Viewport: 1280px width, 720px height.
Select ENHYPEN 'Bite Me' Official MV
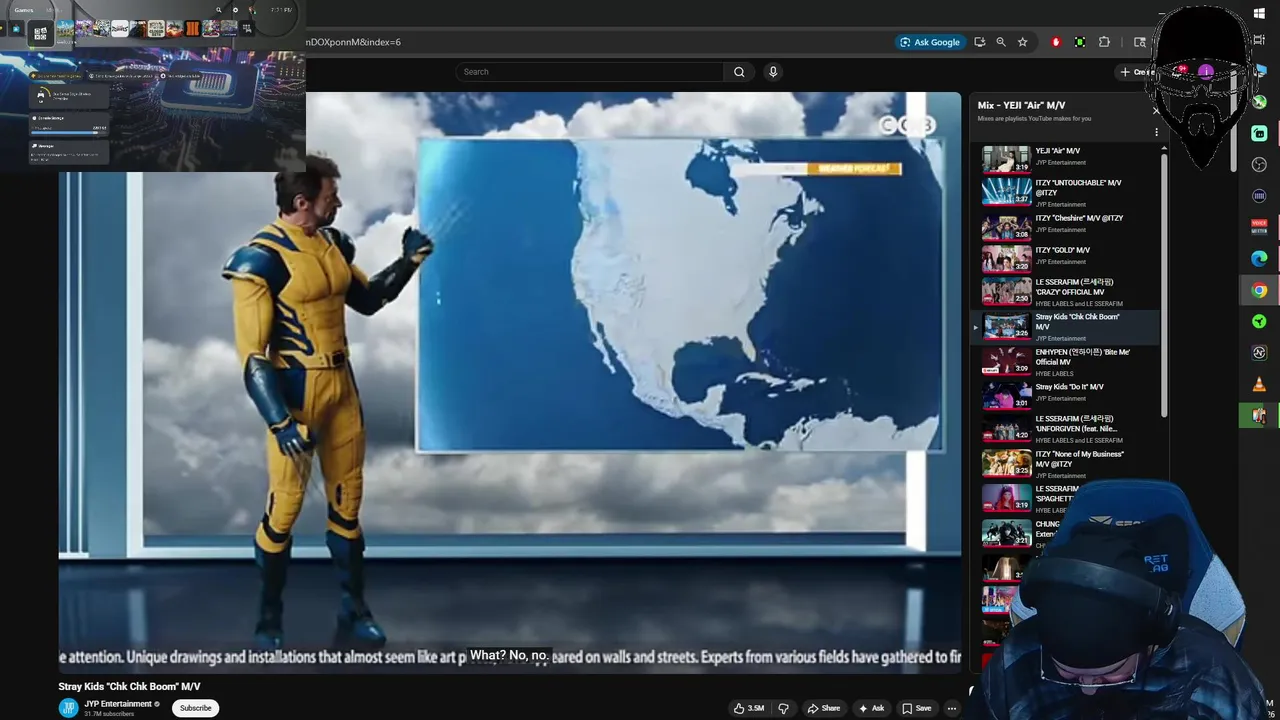point(1070,361)
